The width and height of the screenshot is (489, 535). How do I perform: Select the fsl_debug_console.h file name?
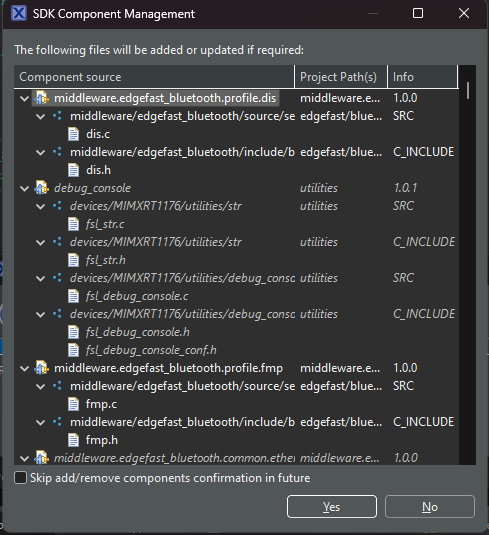(x=138, y=332)
